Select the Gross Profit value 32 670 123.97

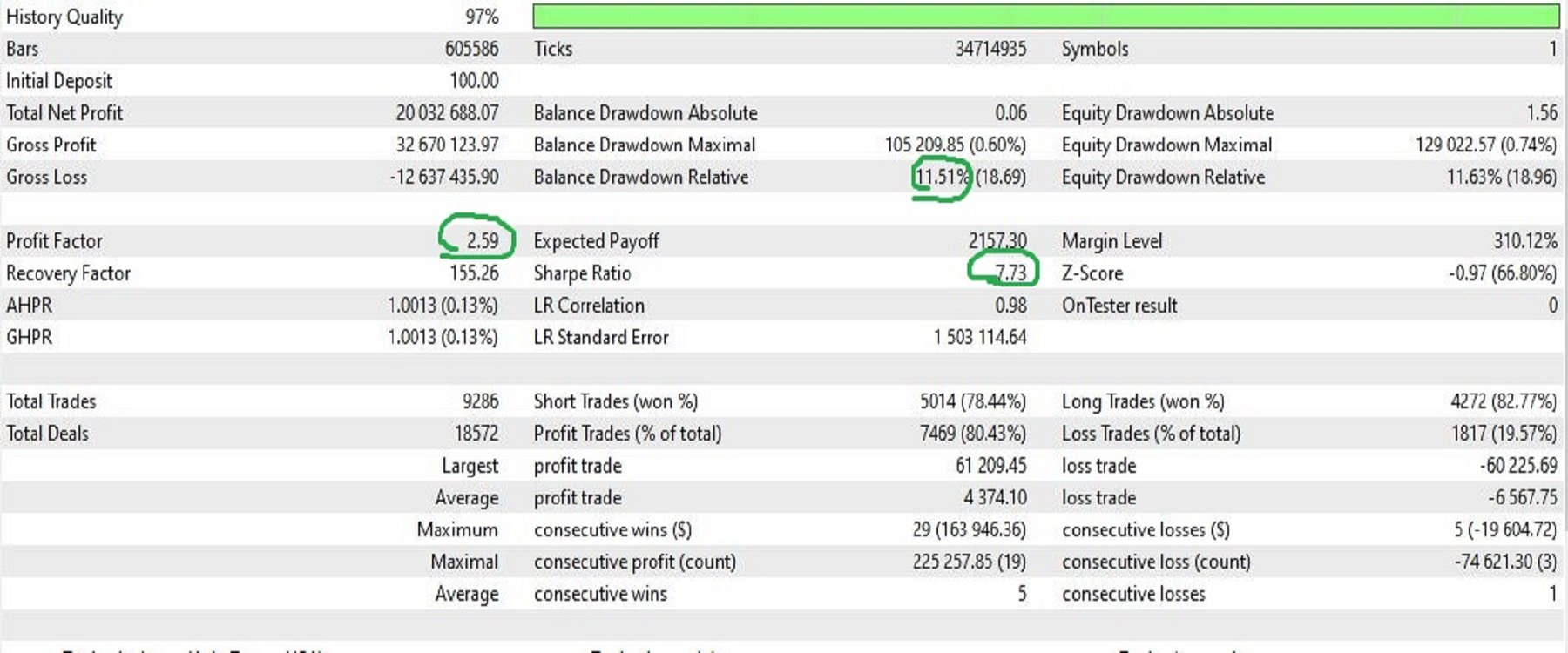pos(447,145)
